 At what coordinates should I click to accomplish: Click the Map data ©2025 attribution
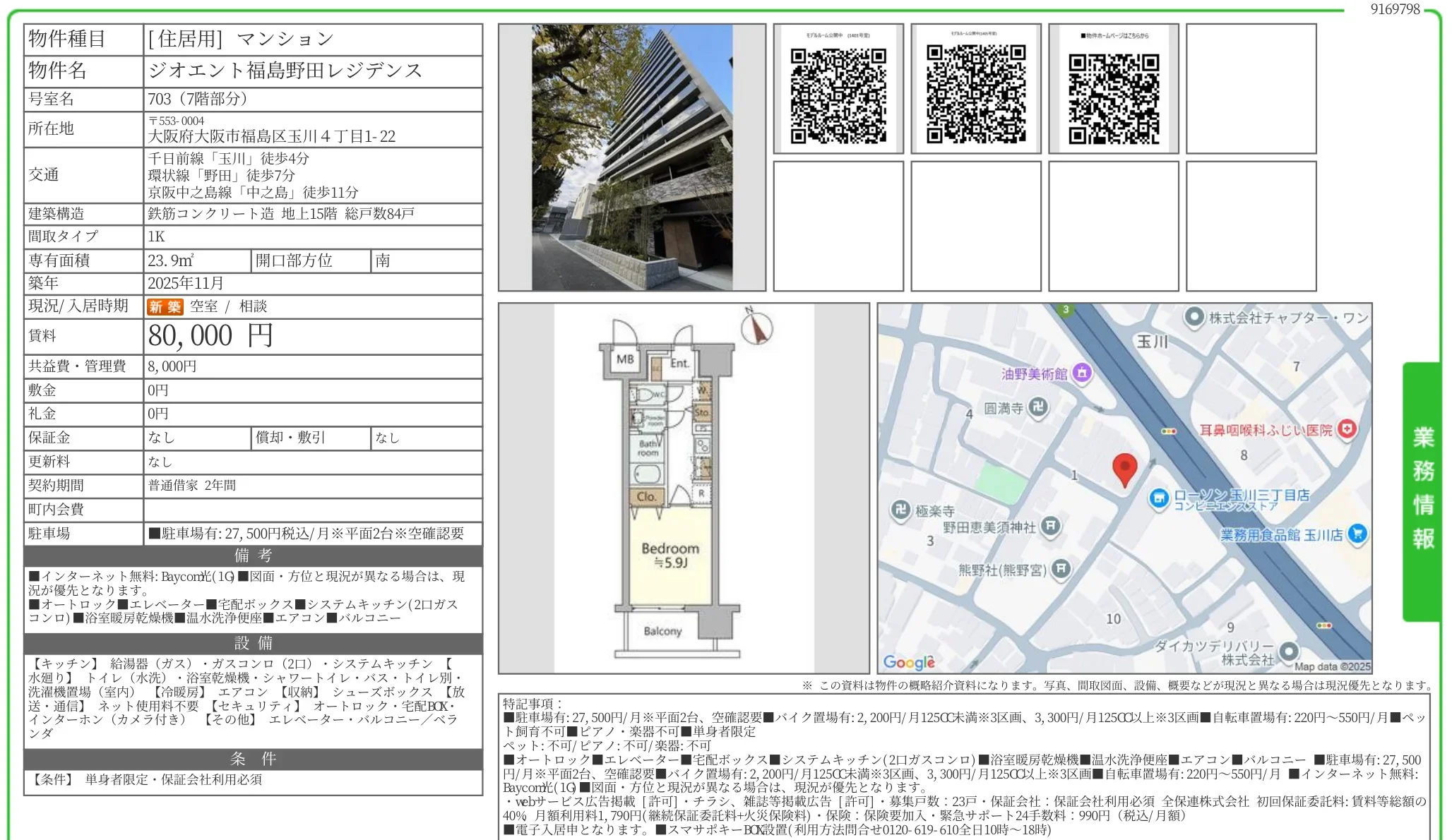[x=1332, y=666]
